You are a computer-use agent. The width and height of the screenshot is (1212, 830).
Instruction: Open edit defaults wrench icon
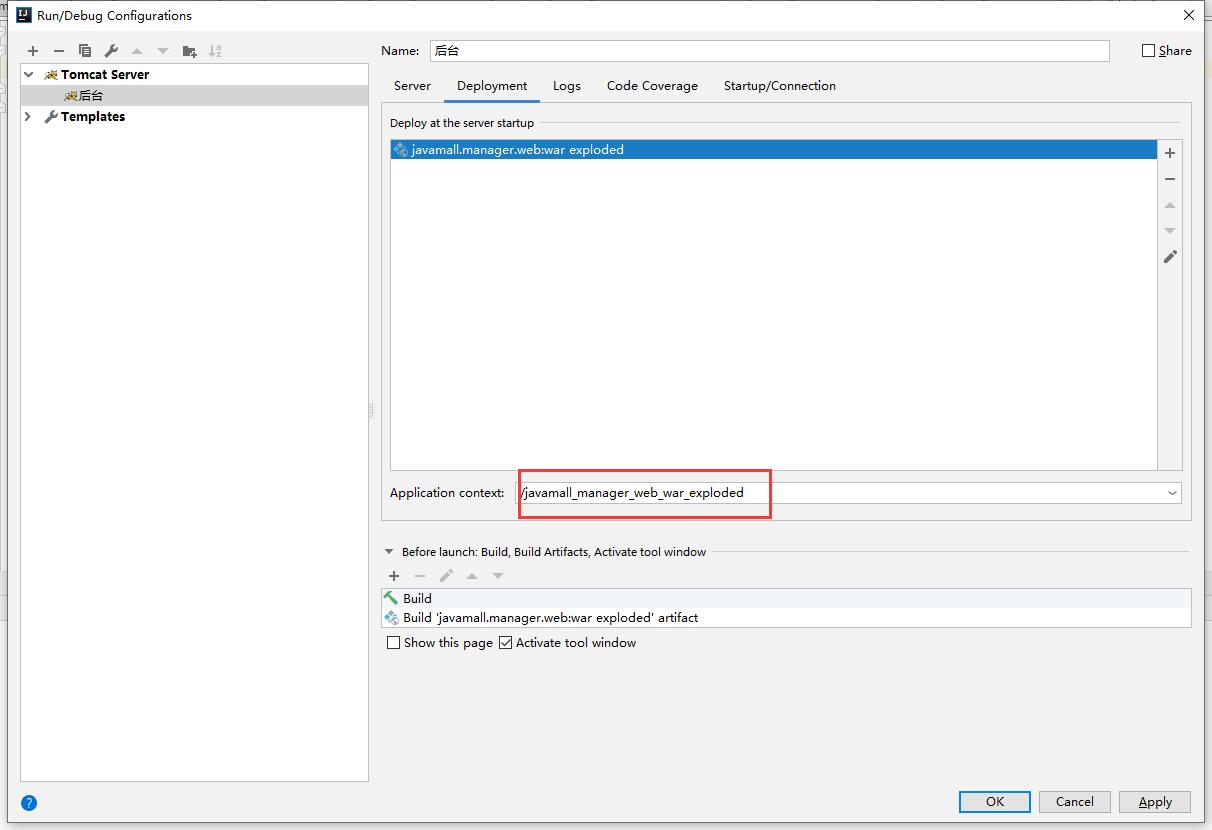[x=111, y=51]
